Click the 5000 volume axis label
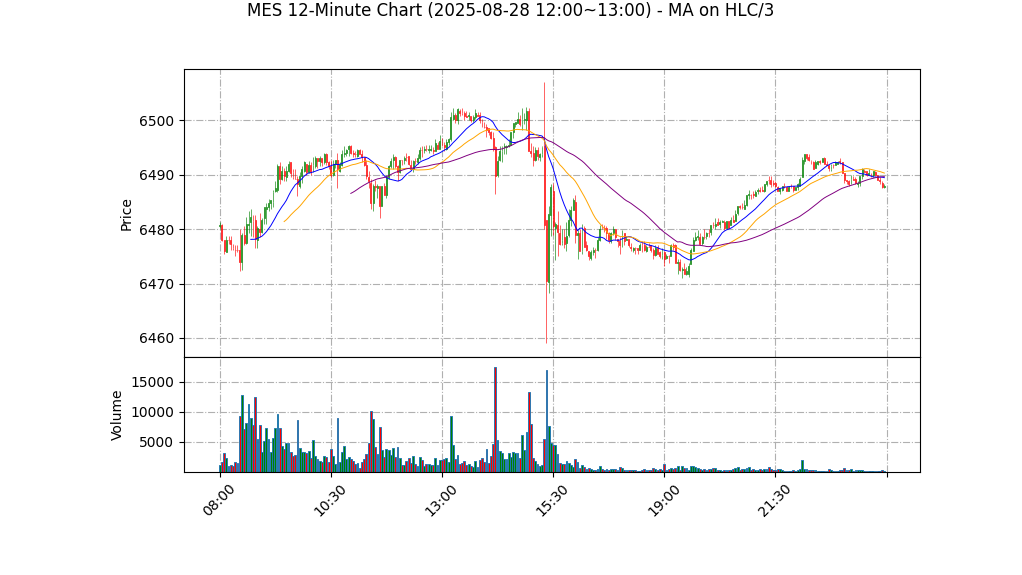The height and width of the screenshot is (575, 1022). point(156,443)
